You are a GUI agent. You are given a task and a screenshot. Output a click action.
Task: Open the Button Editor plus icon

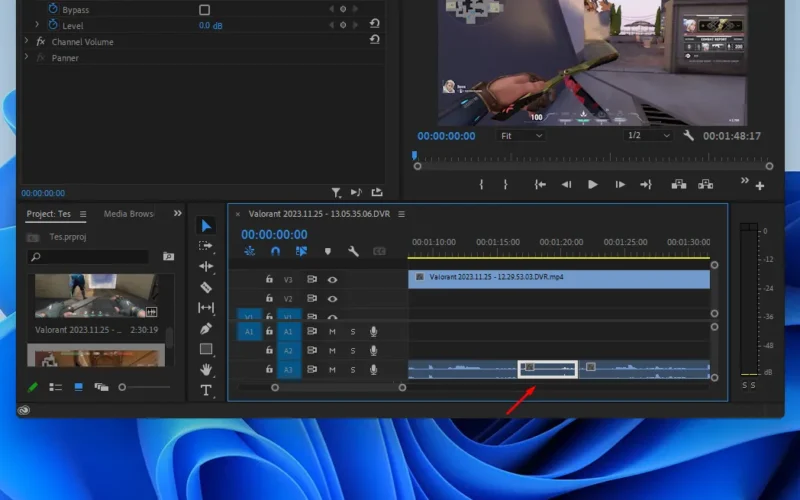click(760, 186)
